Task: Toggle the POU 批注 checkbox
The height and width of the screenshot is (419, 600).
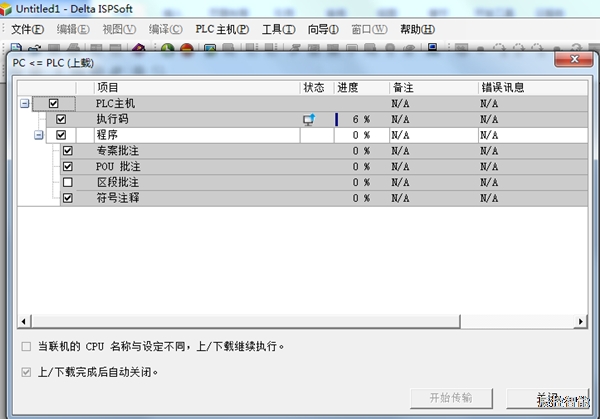Action: pyautogui.click(x=68, y=167)
